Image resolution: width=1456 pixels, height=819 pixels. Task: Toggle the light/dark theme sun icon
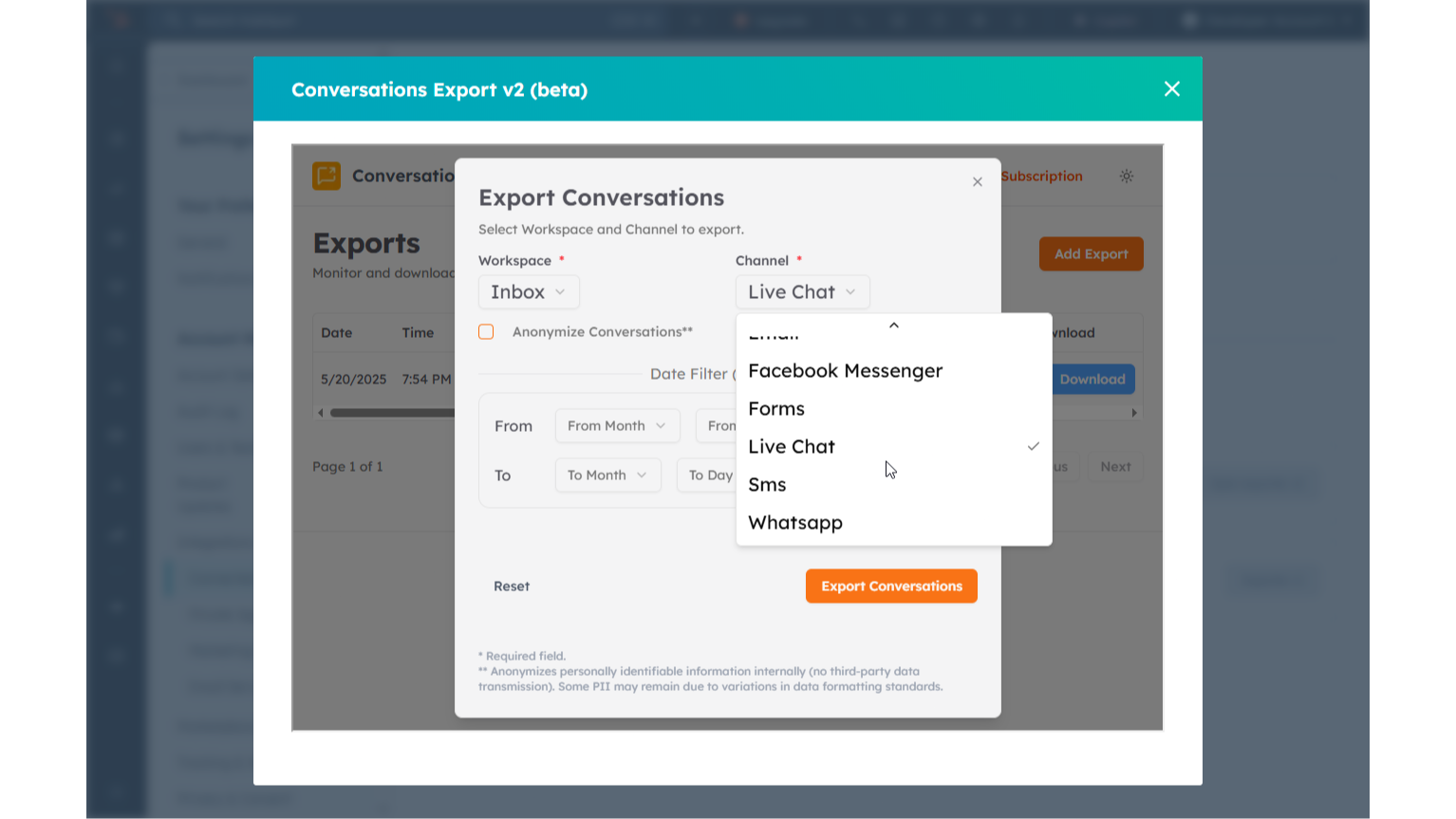click(x=1126, y=177)
